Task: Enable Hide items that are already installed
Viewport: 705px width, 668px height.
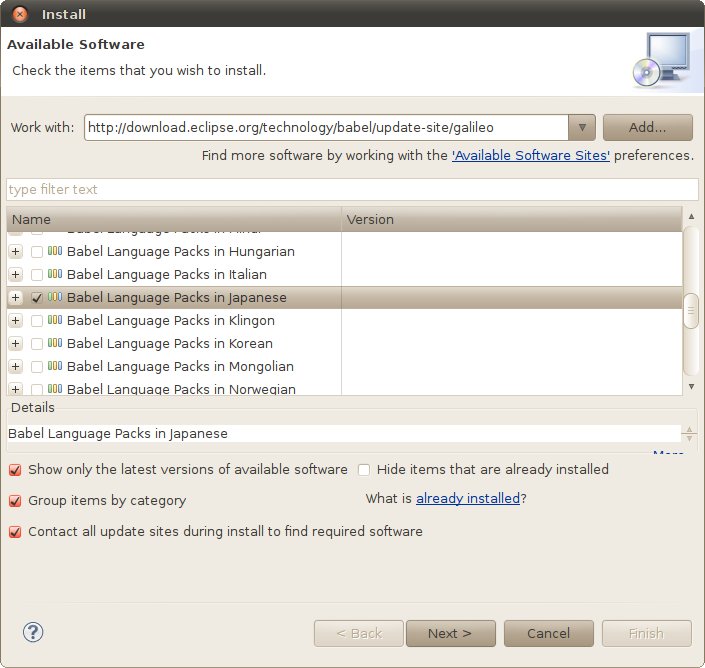Action: 364,470
